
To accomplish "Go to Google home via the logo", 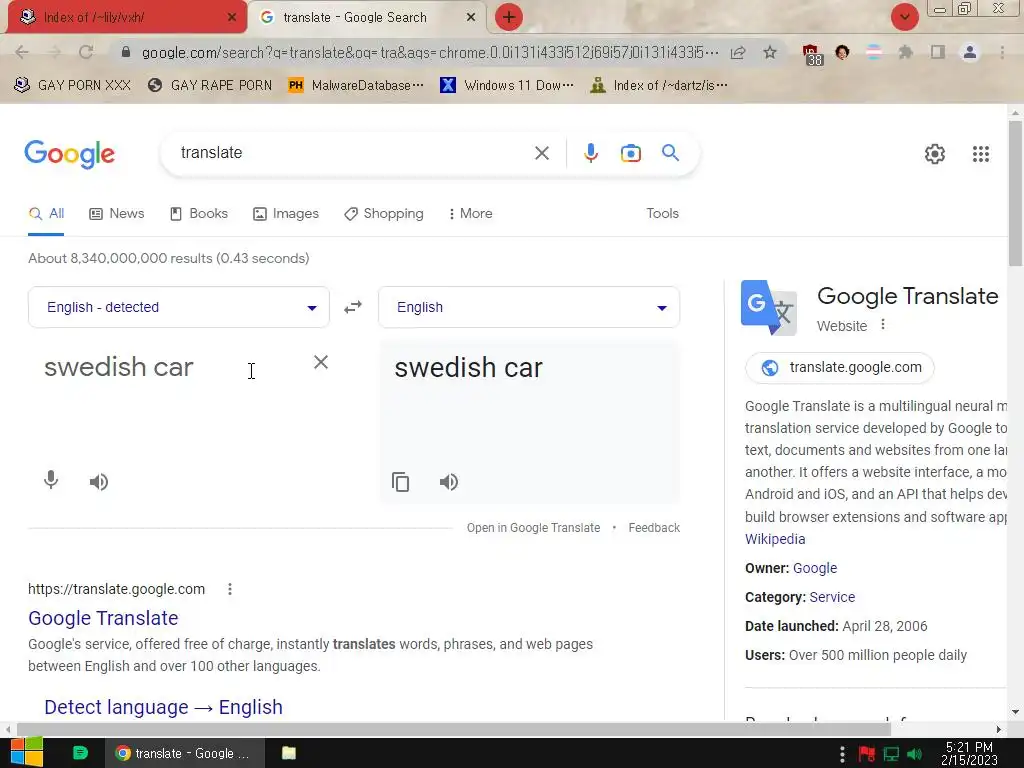I will (69, 154).
